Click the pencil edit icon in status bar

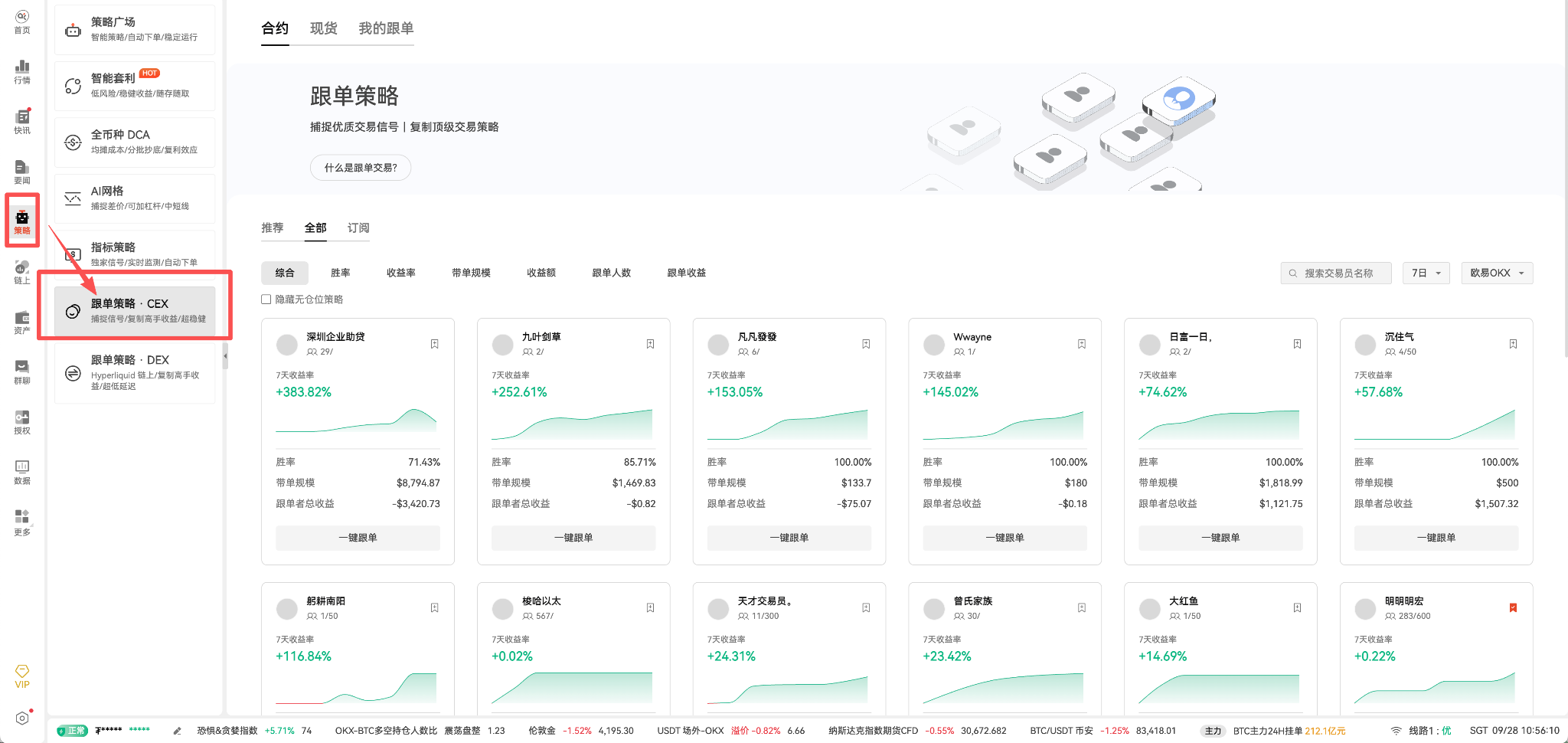pyautogui.click(x=177, y=731)
